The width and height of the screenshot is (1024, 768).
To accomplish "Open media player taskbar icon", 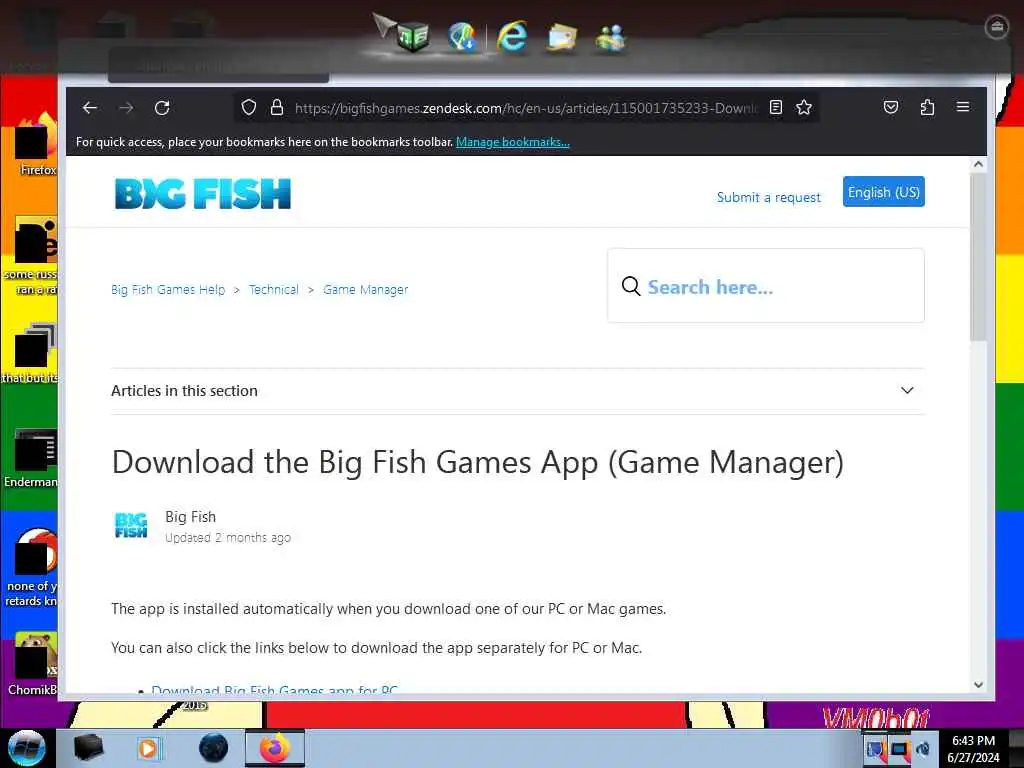I will coord(149,748).
